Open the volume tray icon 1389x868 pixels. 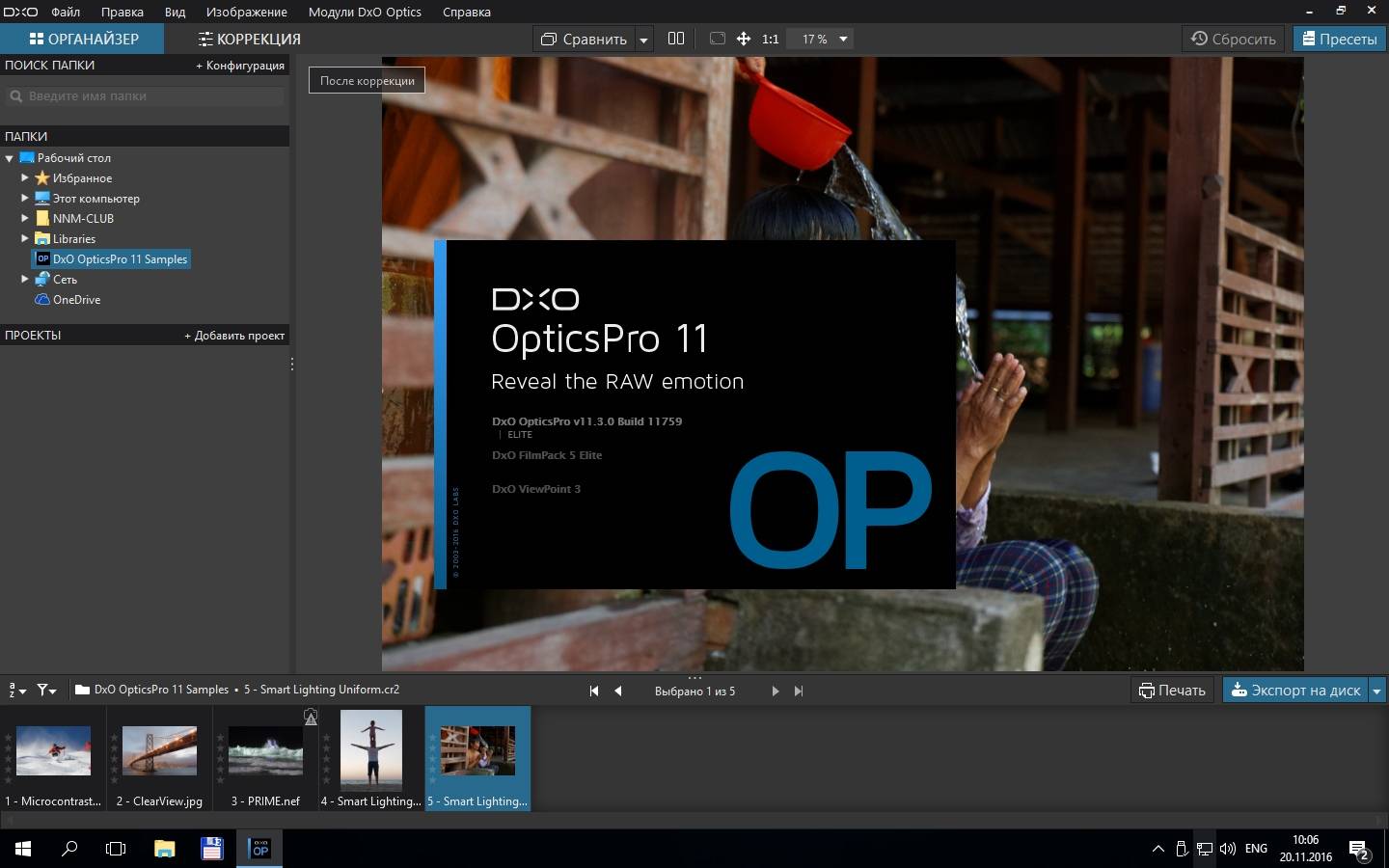1228,849
